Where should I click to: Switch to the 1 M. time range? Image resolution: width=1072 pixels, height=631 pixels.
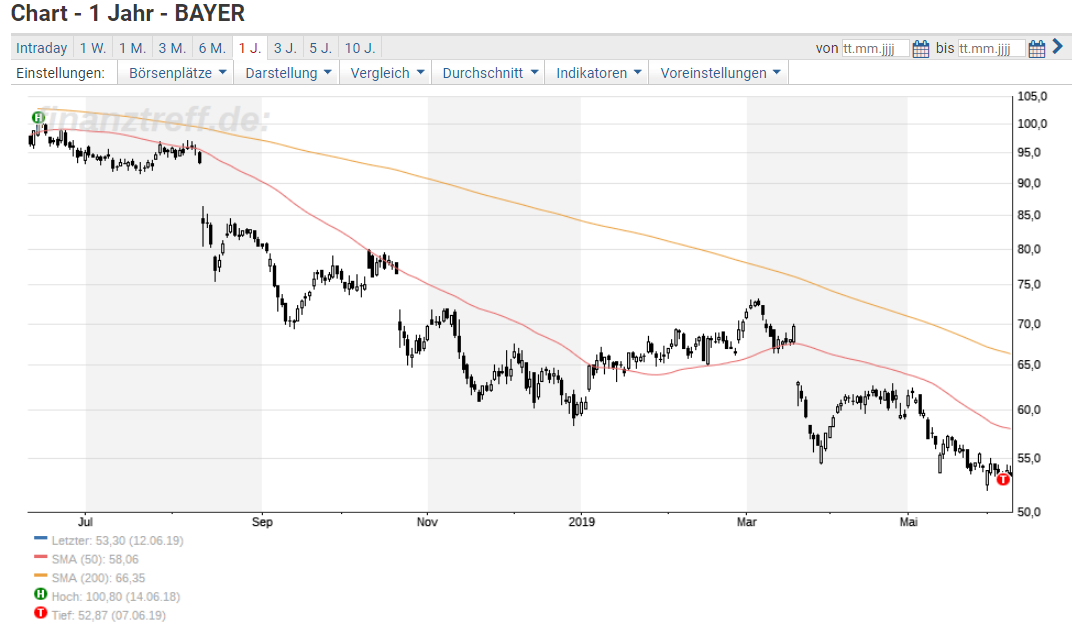click(x=132, y=48)
